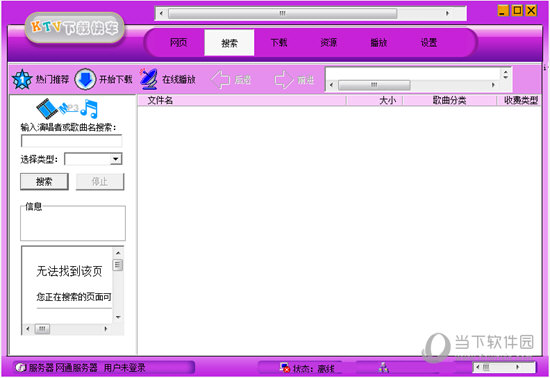
Task: Click the web panel horizontal scrollbar thumb
Action: pos(42,329)
